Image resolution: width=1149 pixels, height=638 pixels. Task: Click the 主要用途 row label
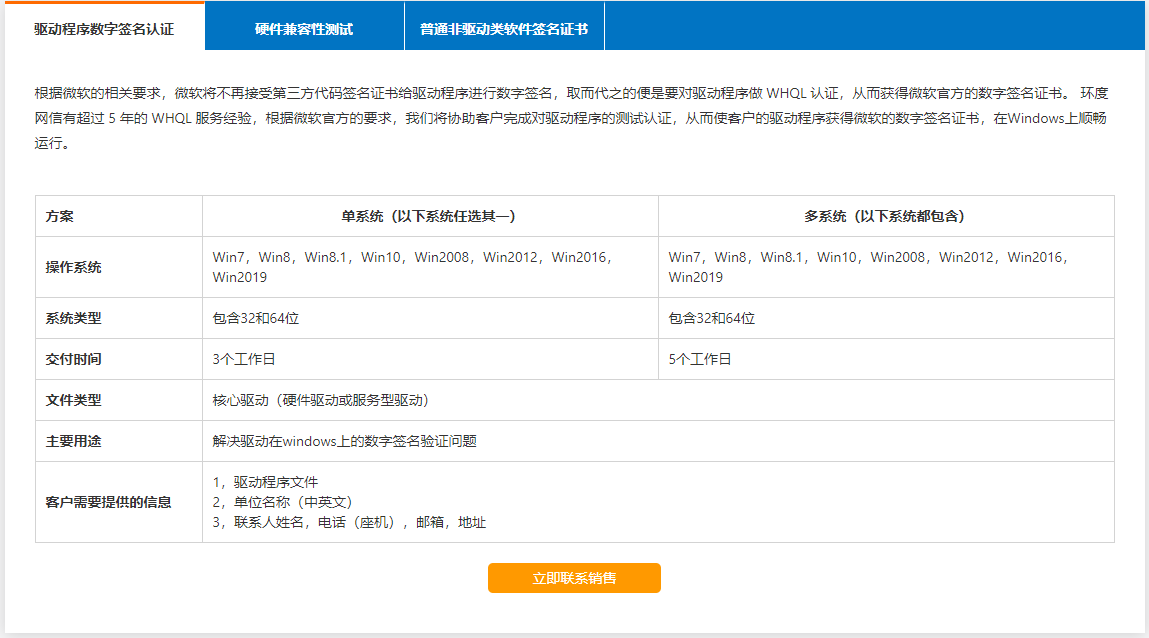point(73,442)
